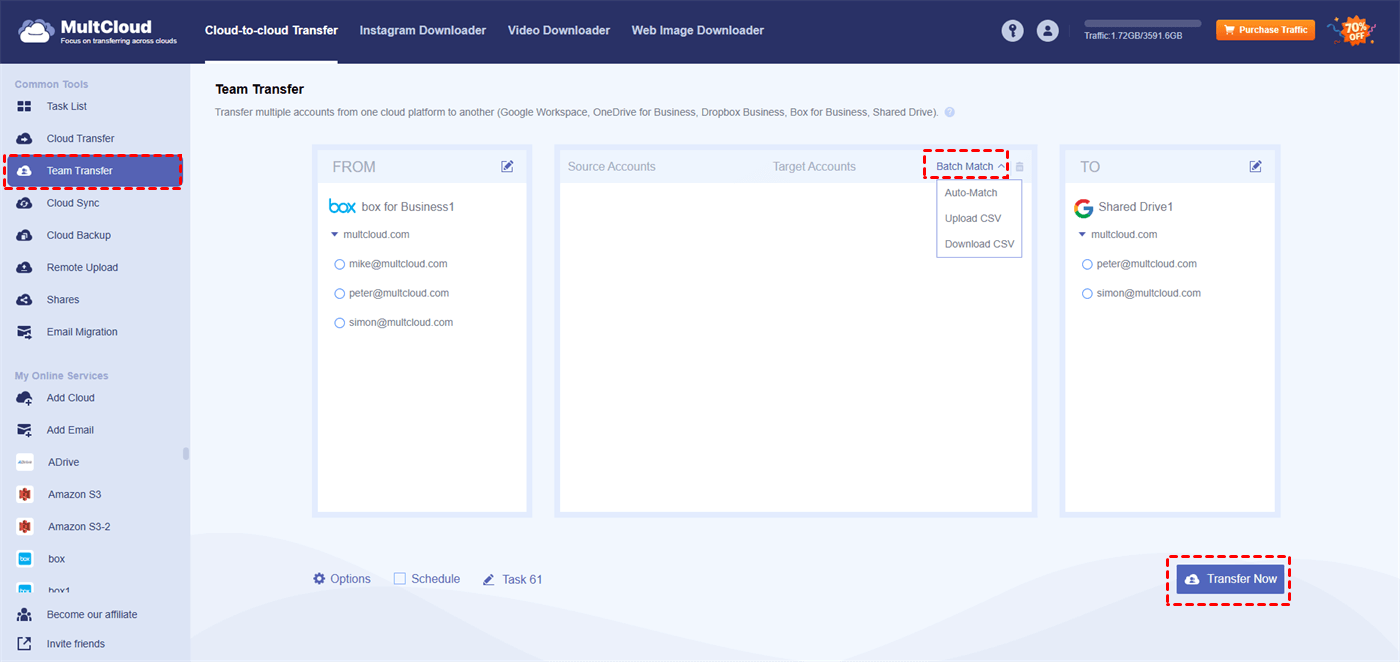Click the Amazon S3-2 service icon
This screenshot has width=1400, height=662.
pyautogui.click(x=25, y=526)
